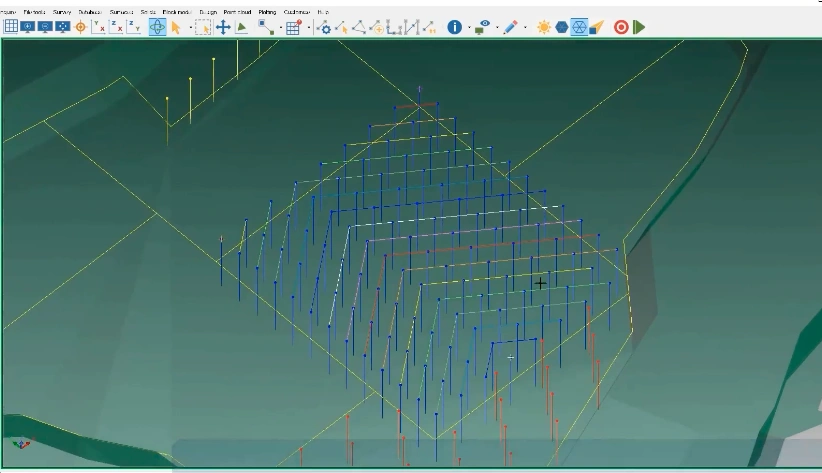Click the red record target icon
The image size is (822, 473).
(621, 27)
